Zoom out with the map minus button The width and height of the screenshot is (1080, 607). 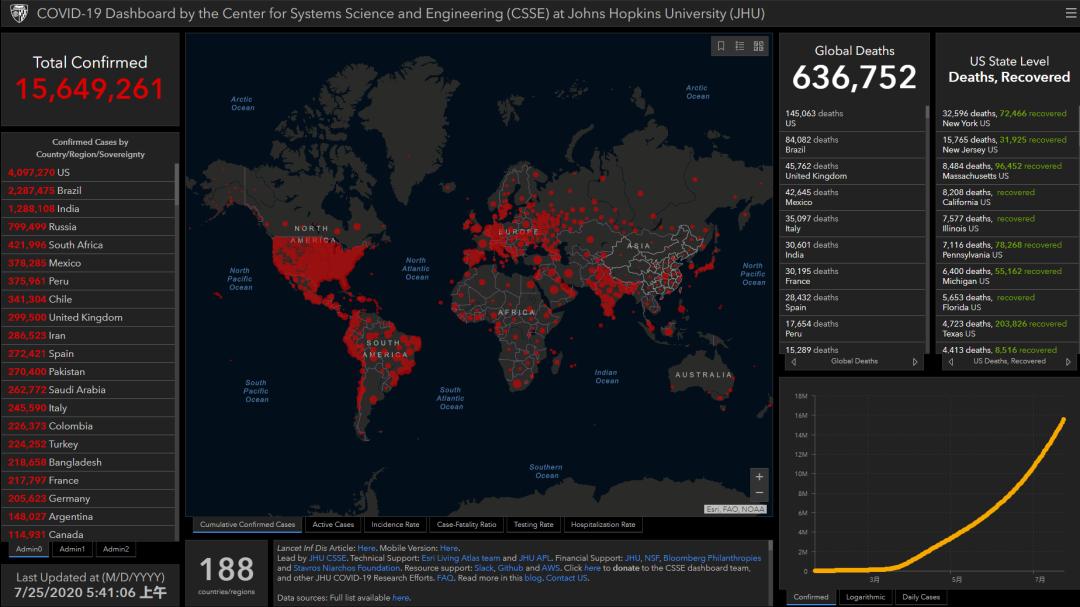pos(759,493)
